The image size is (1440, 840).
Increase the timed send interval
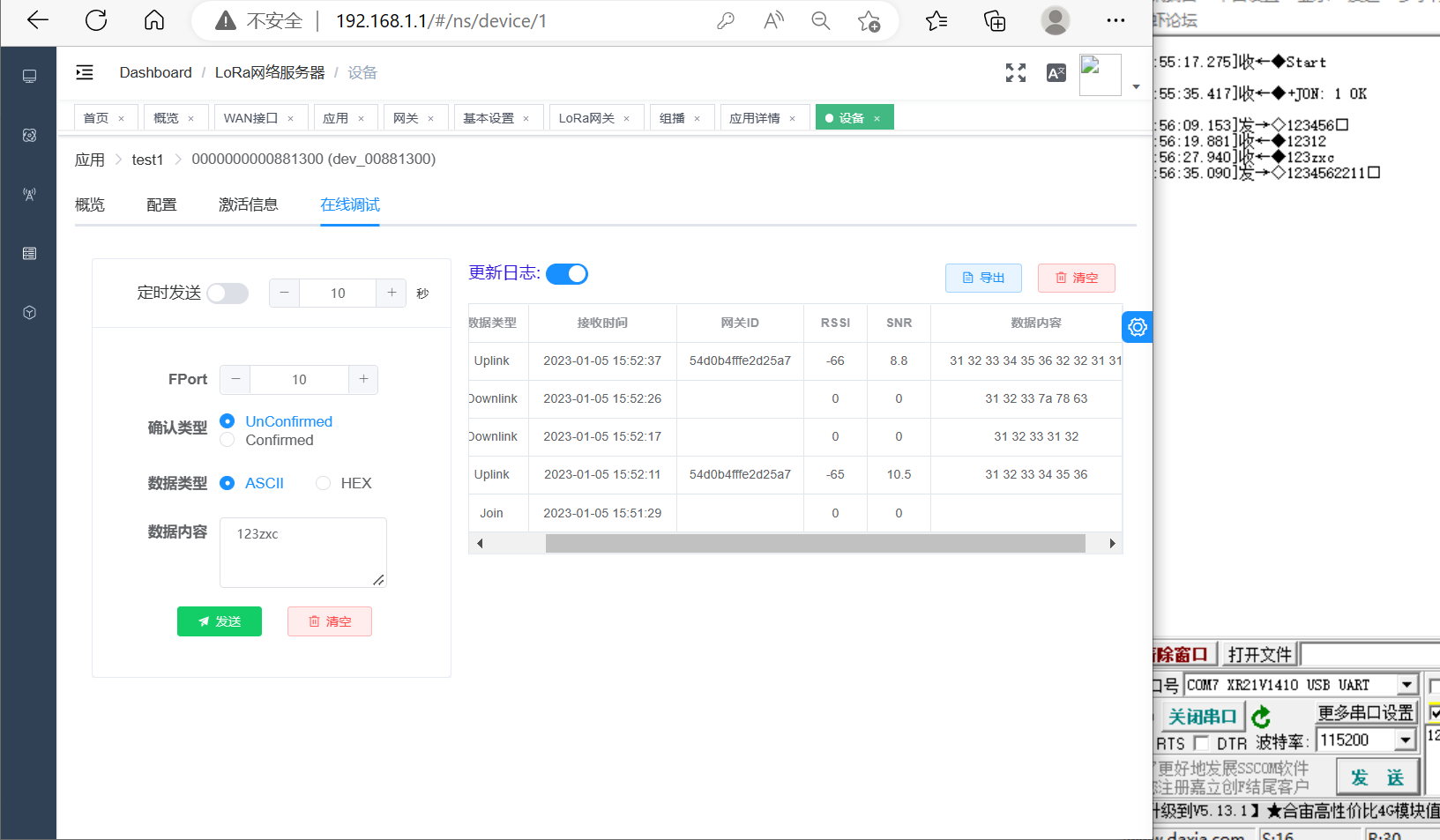pos(392,293)
